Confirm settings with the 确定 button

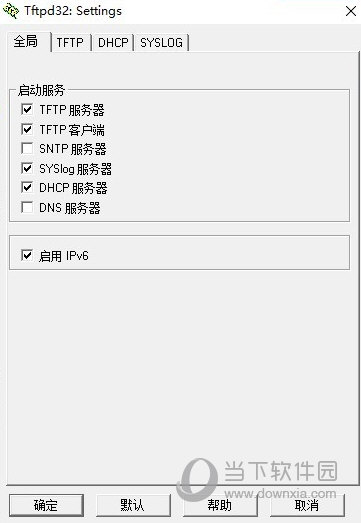46,505
